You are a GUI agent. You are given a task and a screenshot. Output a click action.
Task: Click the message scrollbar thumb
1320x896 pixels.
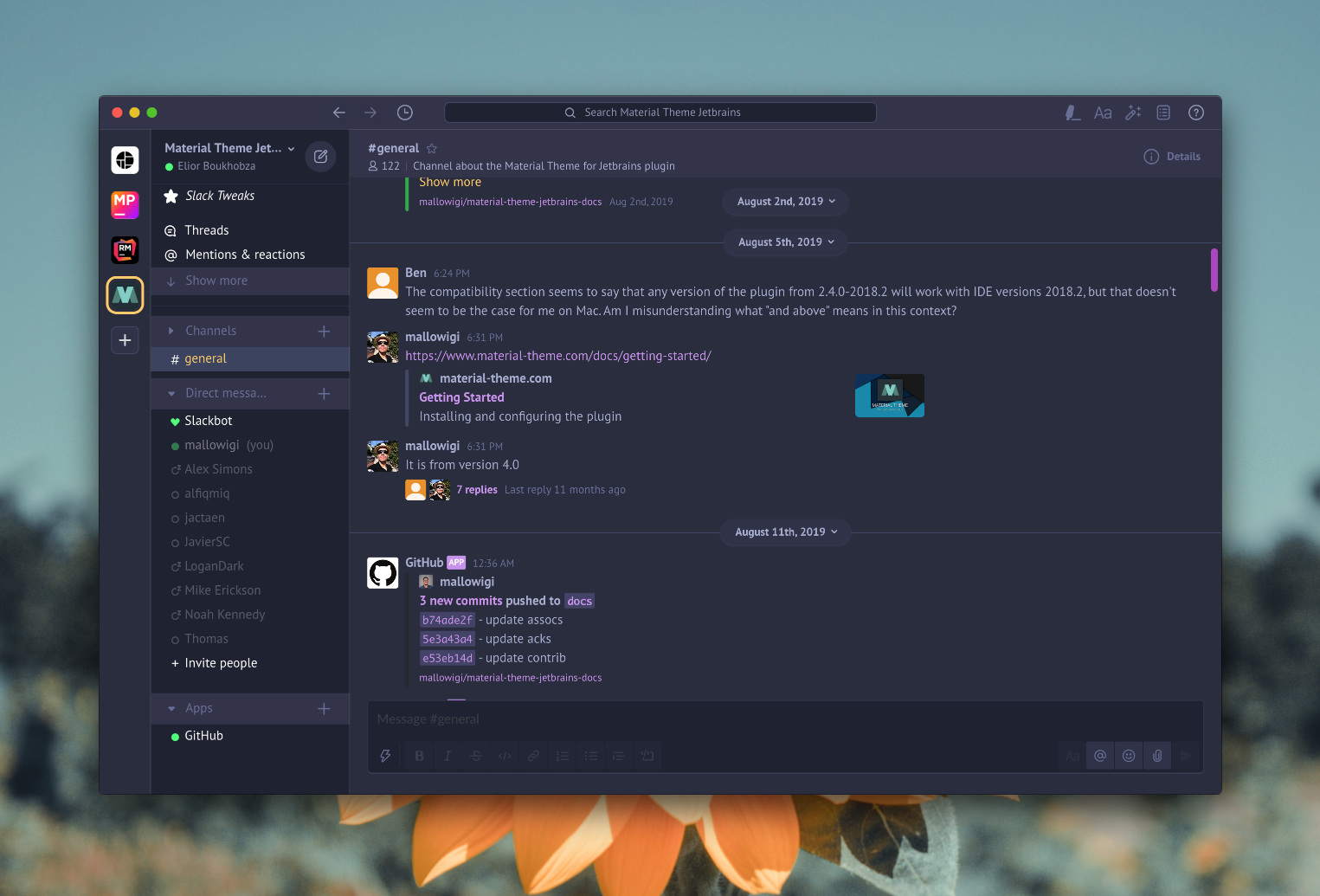click(x=1214, y=270)
